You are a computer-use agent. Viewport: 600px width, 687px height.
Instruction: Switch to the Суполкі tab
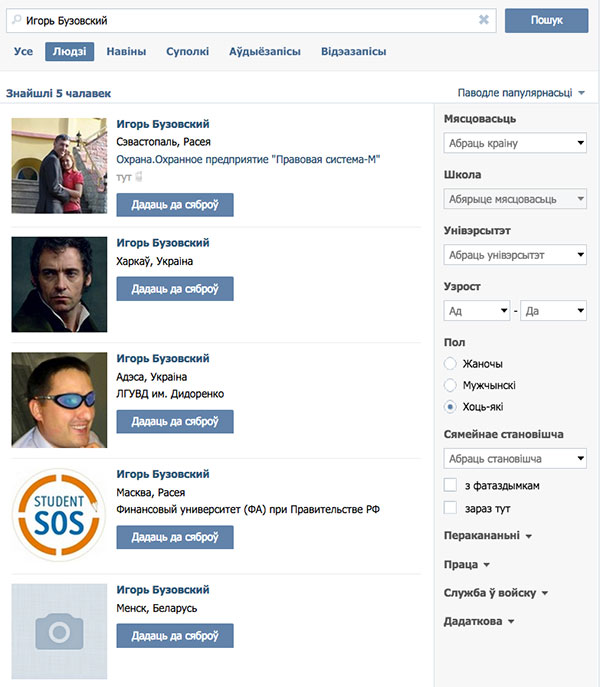pos(188,51)
